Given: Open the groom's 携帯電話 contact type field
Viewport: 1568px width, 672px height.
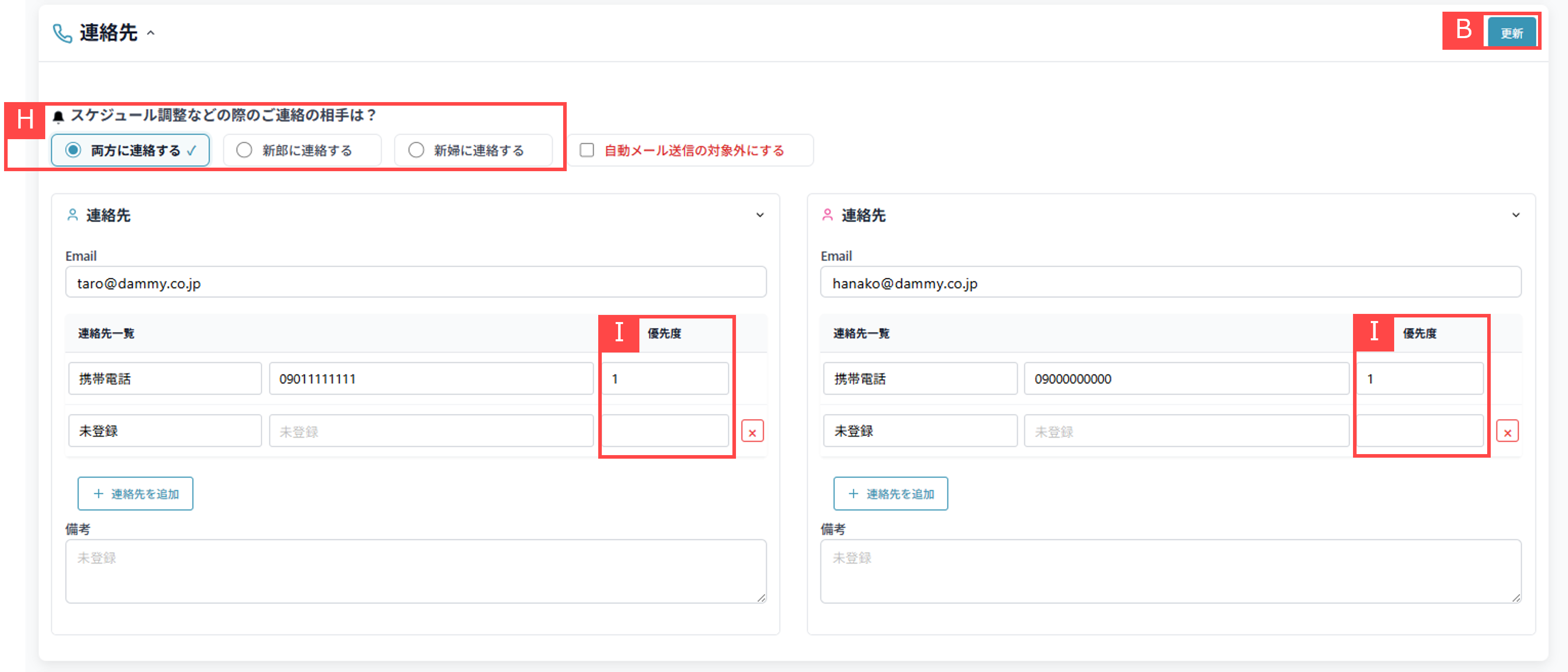Looking at the screenshot, I should point(164,379).
